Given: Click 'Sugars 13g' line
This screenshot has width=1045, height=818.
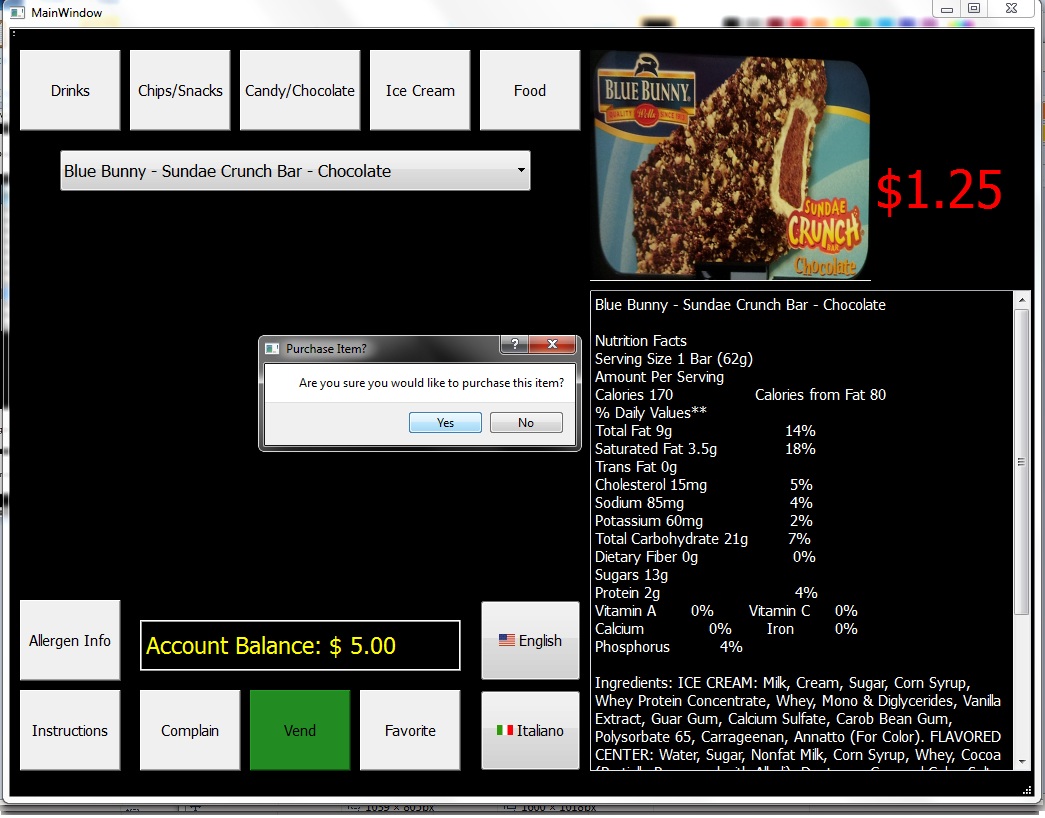Looking at the screenshot, I should 631,575.
